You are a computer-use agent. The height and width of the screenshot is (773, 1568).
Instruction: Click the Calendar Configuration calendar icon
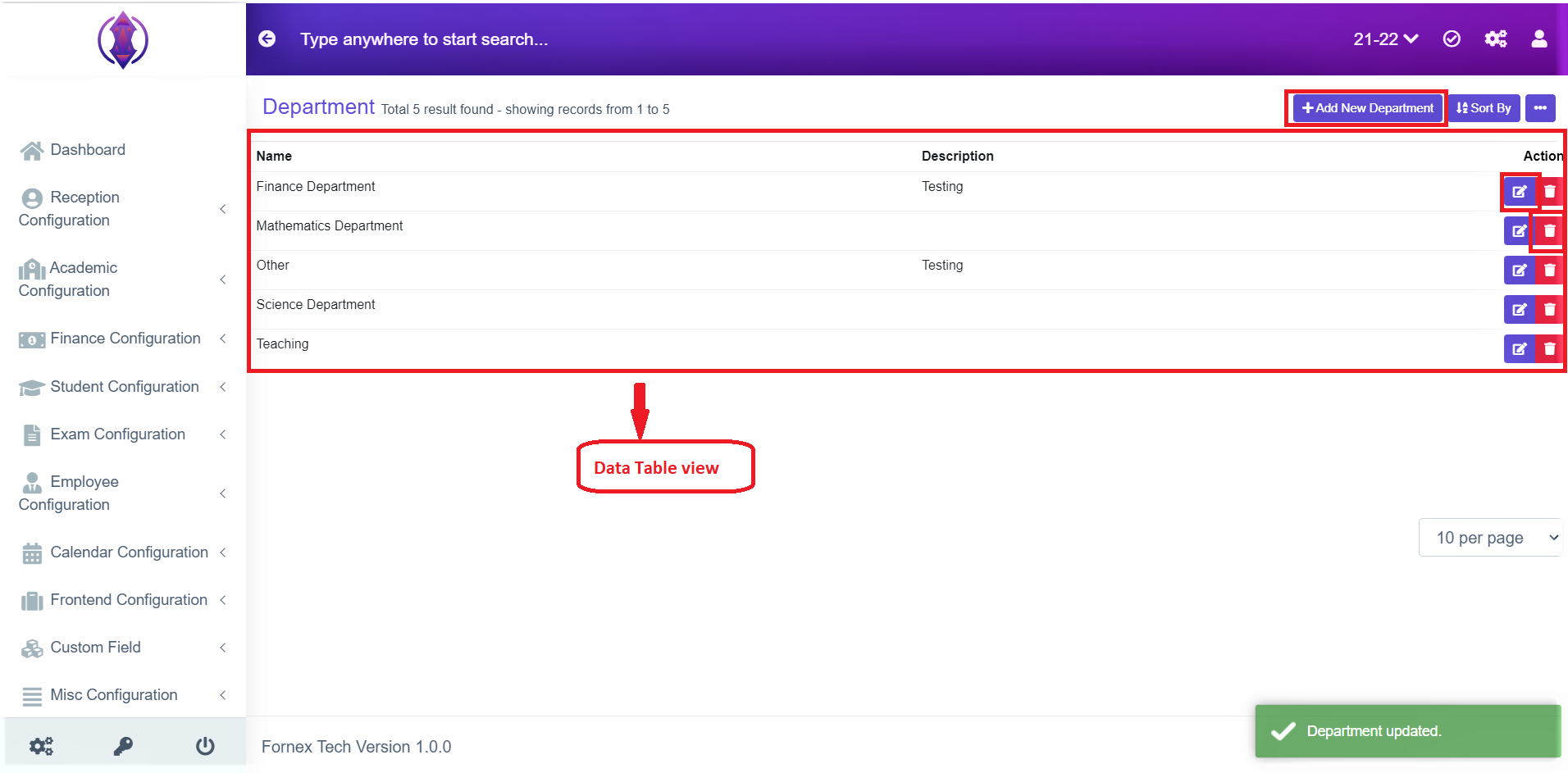coord(32,553)
